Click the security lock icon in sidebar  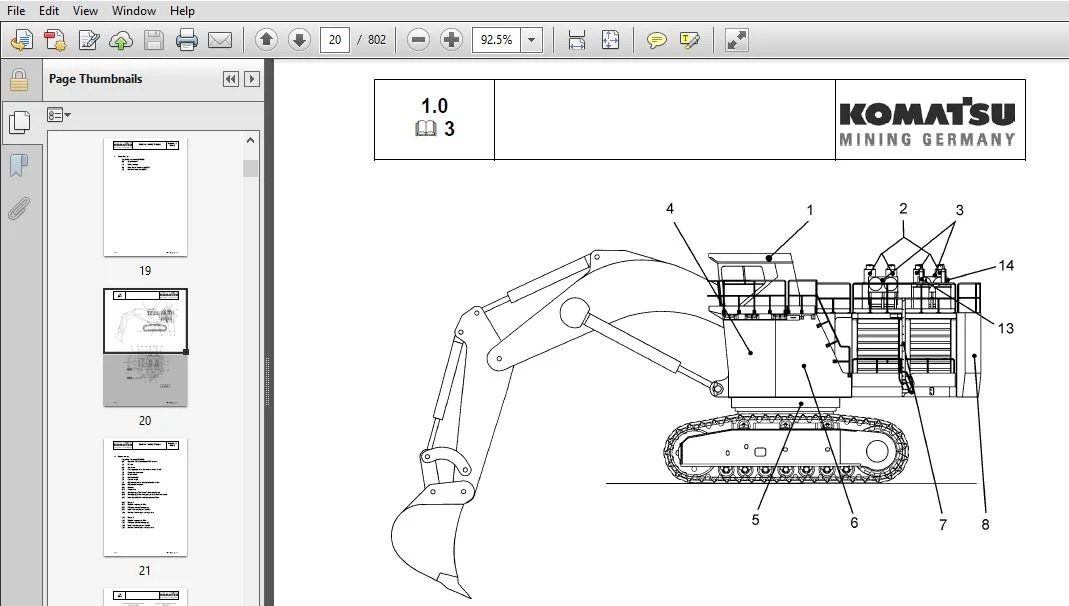pos(19,80)
